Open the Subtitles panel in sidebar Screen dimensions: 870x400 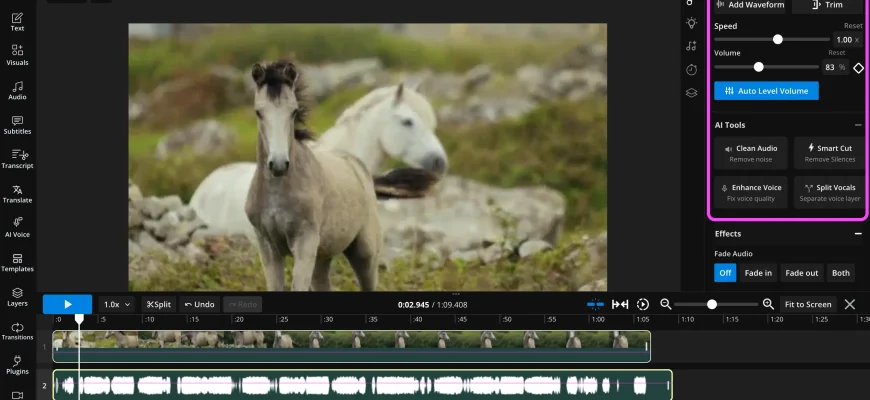click(x=17, y=124)
